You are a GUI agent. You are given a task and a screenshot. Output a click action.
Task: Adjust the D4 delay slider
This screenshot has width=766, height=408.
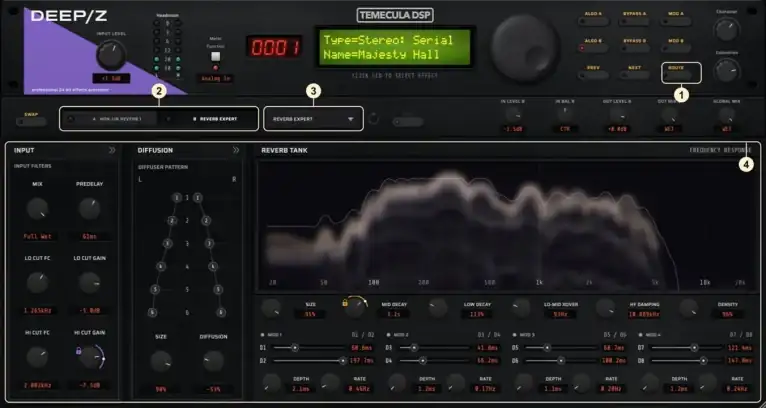click(x=435, y=361)
